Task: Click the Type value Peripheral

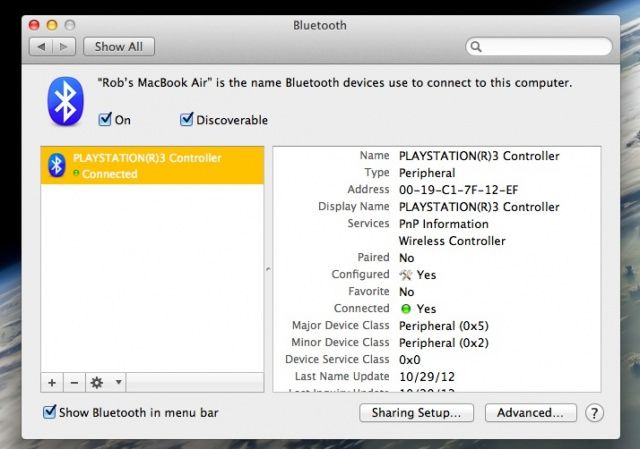Action: pyautogui.click(x=427, y=173)
